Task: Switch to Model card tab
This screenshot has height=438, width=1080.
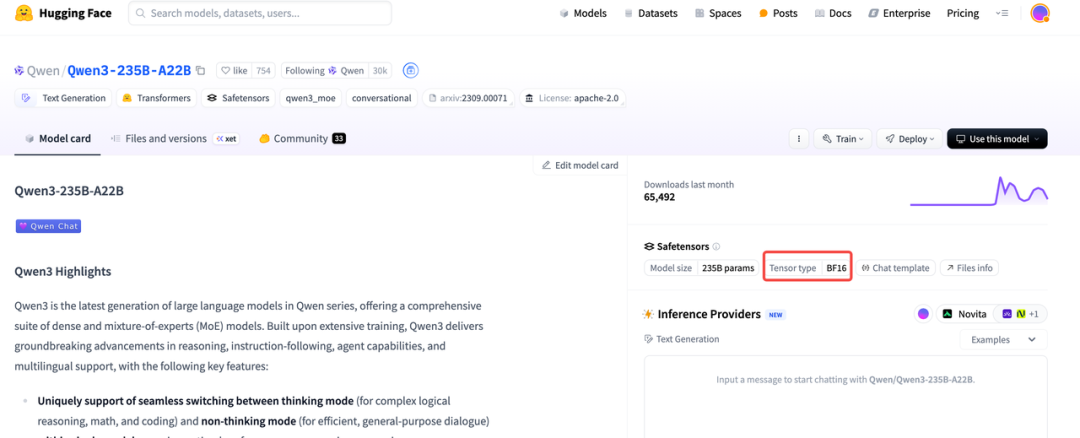Action: tap(58, 138)
